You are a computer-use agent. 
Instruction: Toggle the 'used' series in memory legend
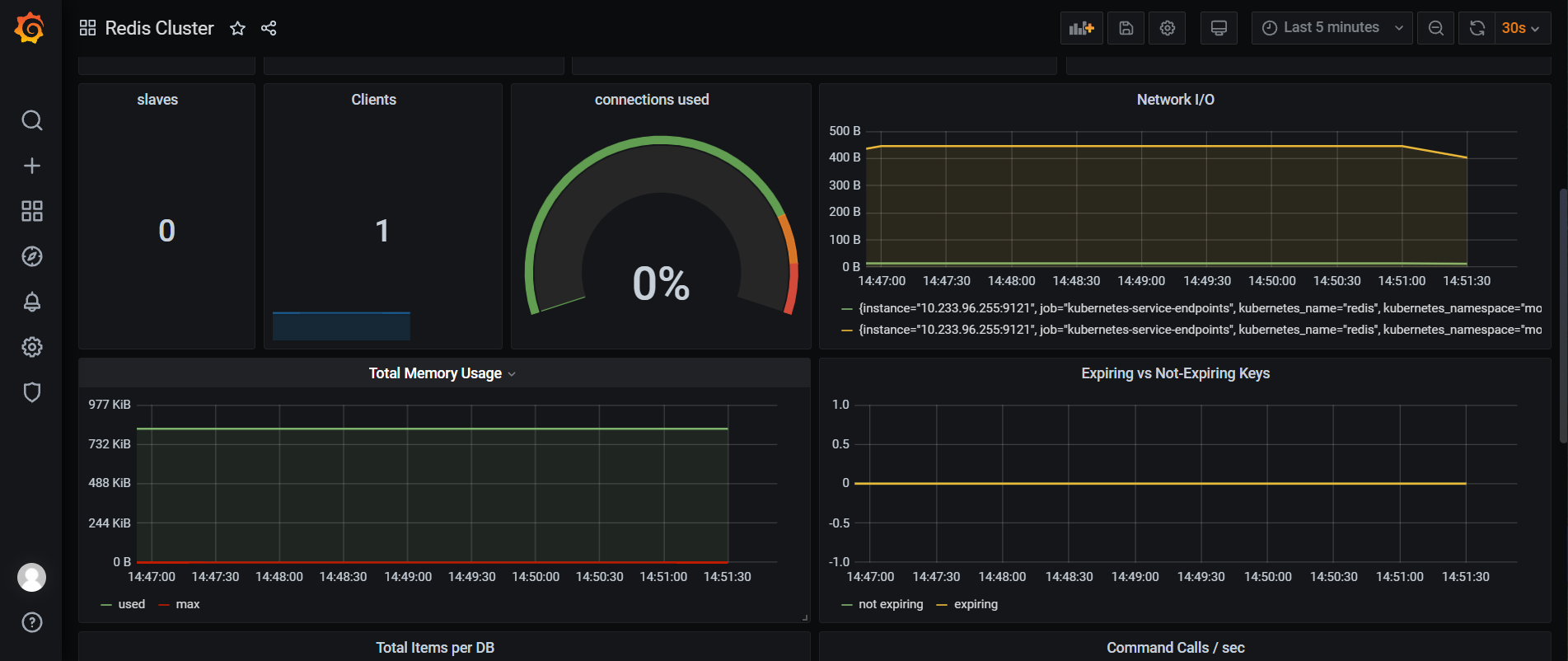pyautogui.click(x=131, y=604)
